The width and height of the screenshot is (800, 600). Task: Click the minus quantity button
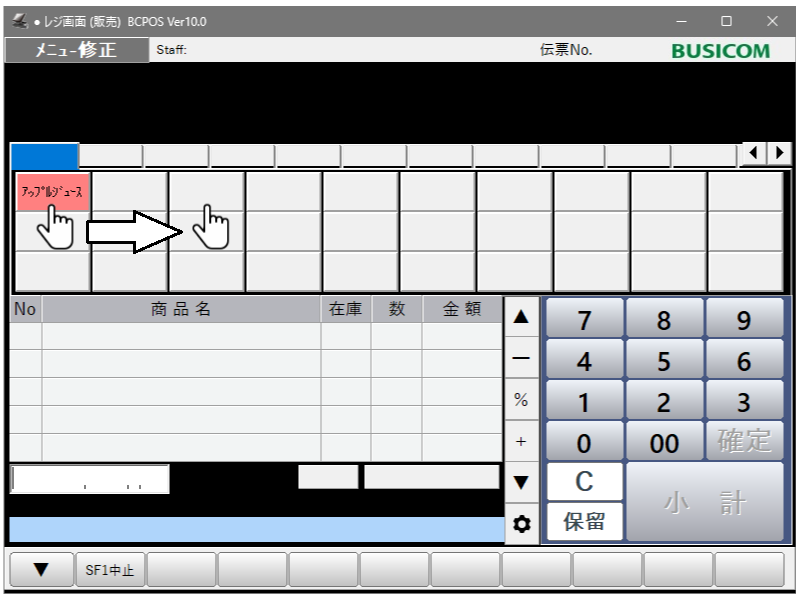pos(520,358)
